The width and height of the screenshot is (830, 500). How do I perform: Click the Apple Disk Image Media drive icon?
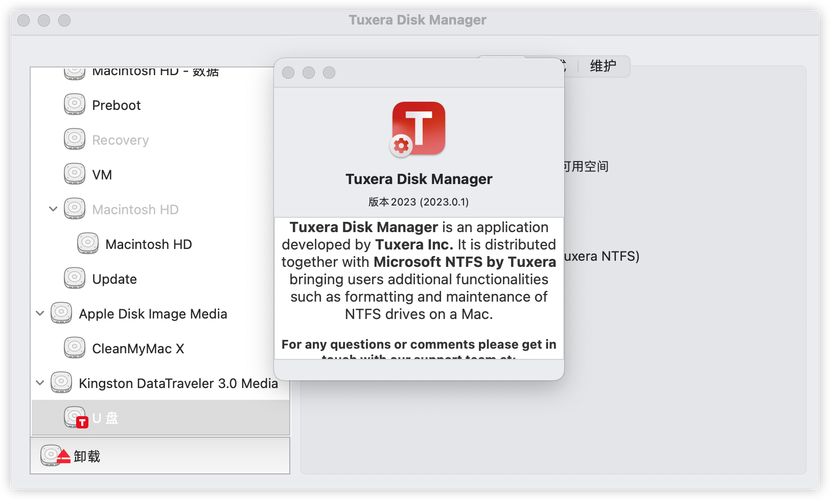click(61, 313)
